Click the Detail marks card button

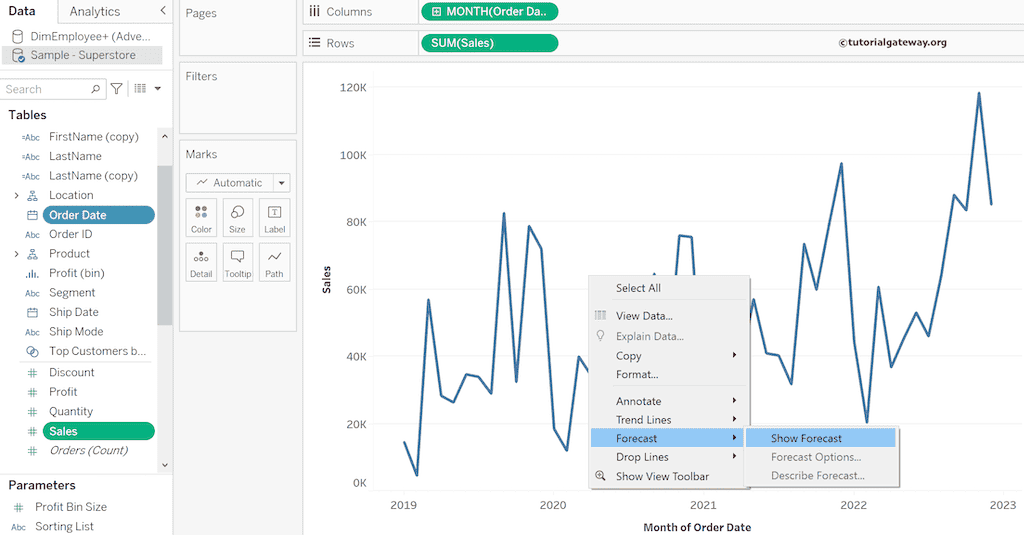tap(201, 262)
